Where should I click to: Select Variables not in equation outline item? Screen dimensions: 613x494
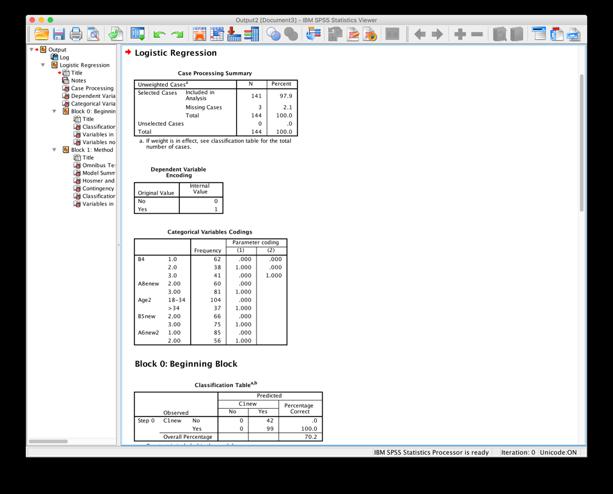[x=99, y=142]
